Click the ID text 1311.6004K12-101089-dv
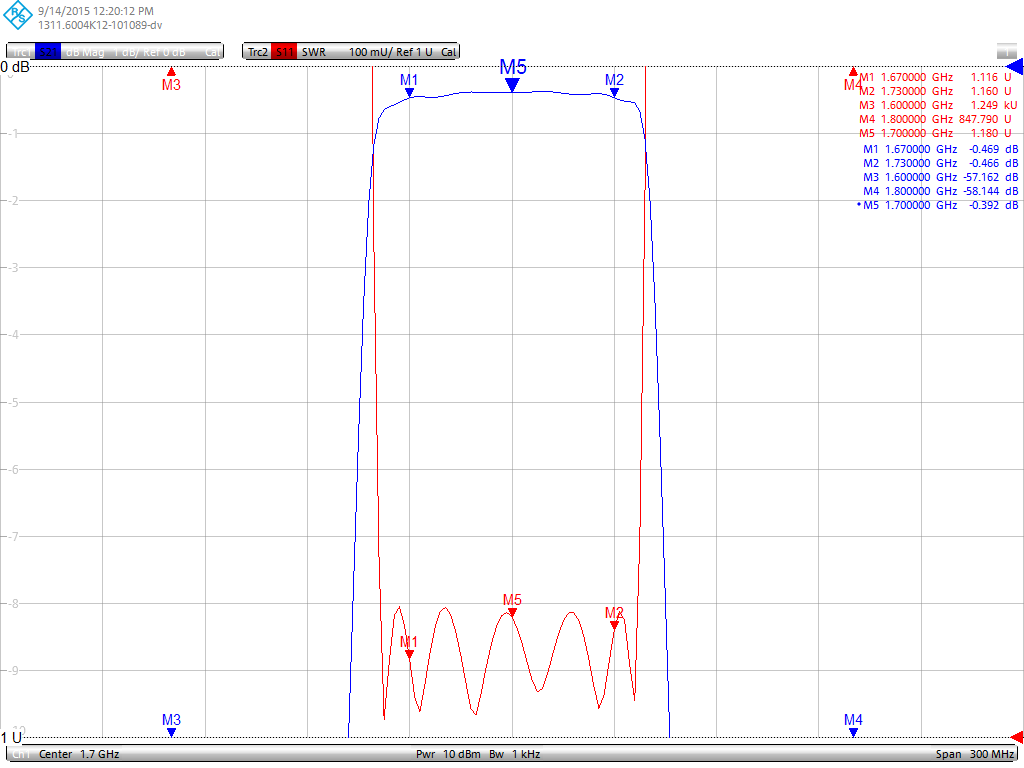1024x768 pixels. 100,25
